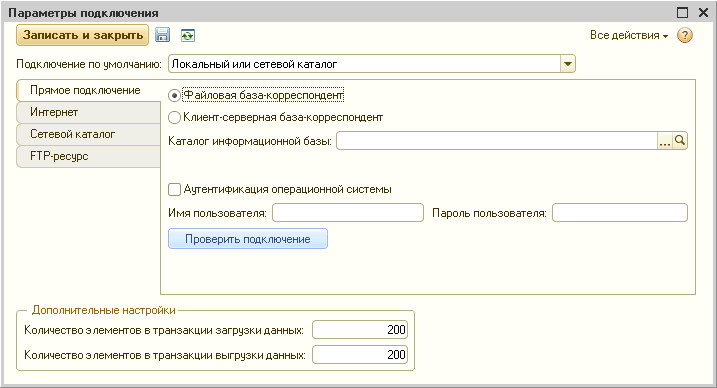Click Записать и закрыть button
Screen dimensions: 717x388
(82, 35)
